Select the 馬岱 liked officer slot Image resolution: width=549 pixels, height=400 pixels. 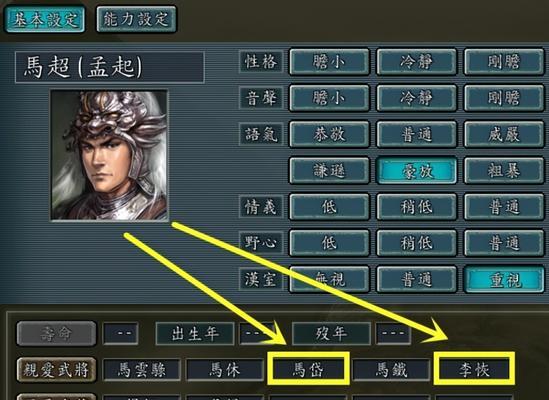coord(308,370)
